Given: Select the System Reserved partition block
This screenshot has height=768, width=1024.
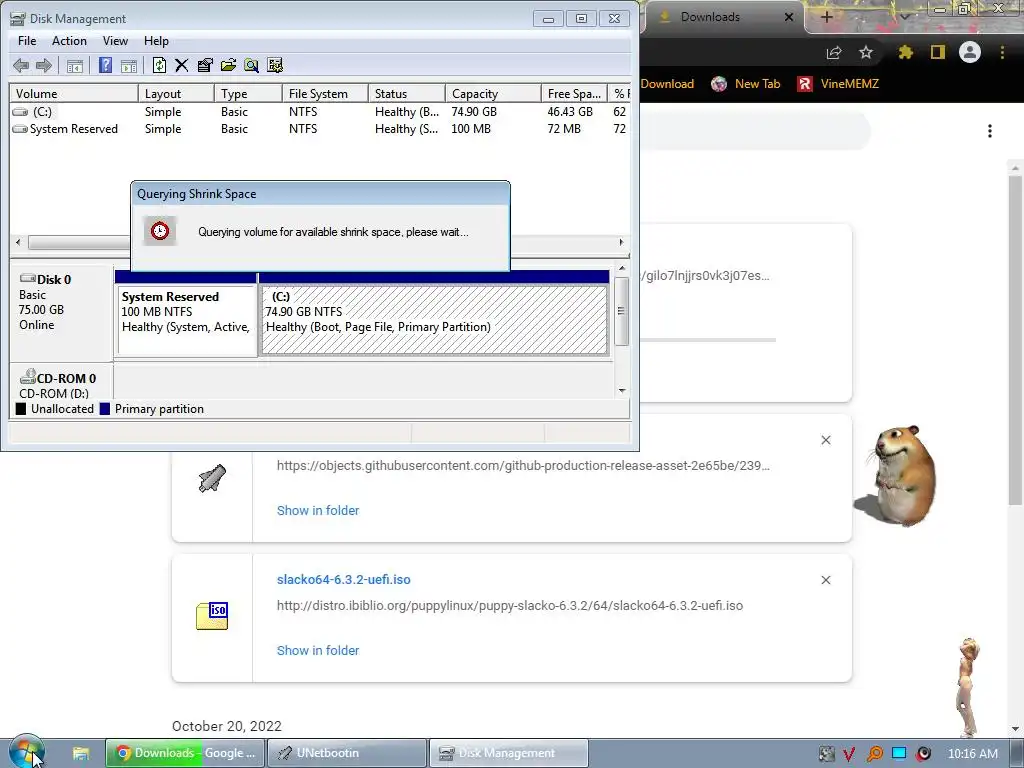Looking at the screenshot, I should pos(186,313).
